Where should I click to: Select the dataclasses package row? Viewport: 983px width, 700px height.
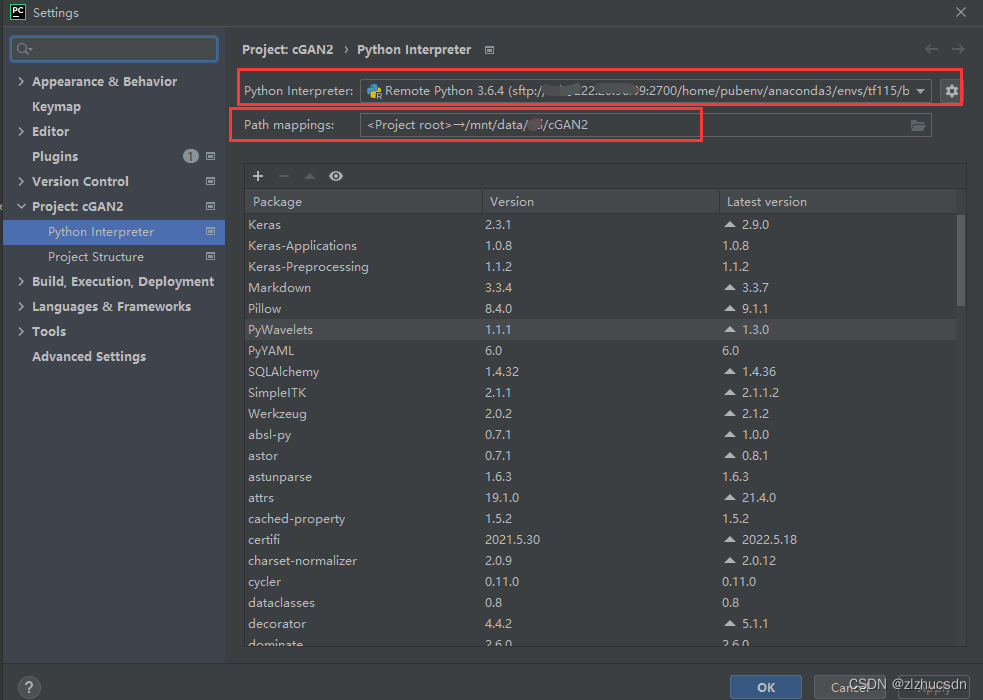point(600,602)
